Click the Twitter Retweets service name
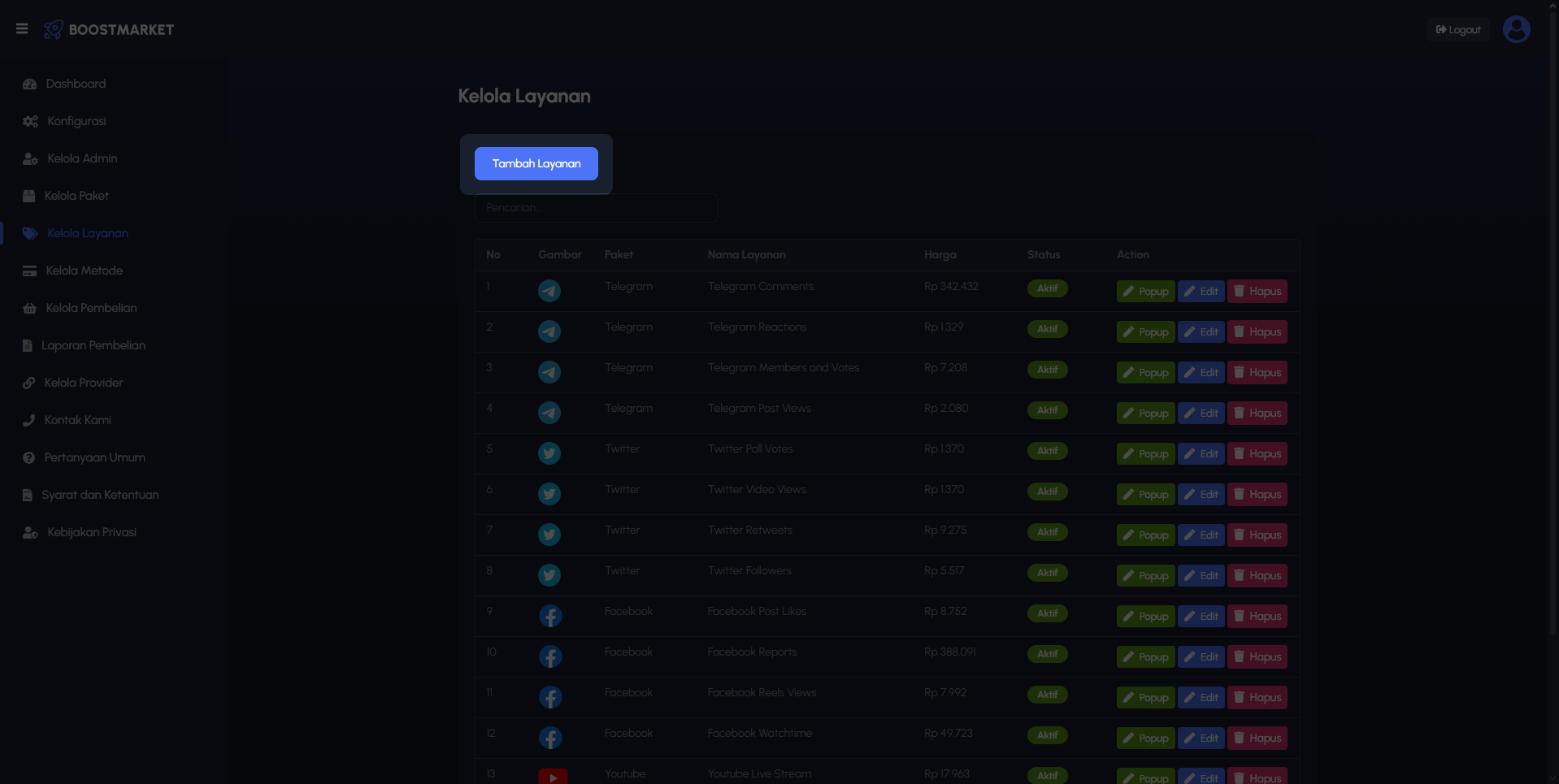This screenshot has height=784, width=1559. click(x=749, y=530)
